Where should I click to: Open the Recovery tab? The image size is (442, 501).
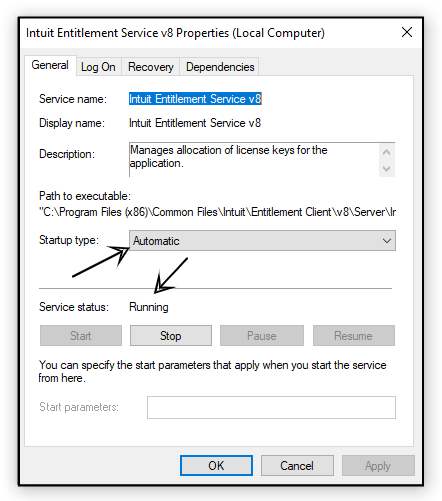151,67
